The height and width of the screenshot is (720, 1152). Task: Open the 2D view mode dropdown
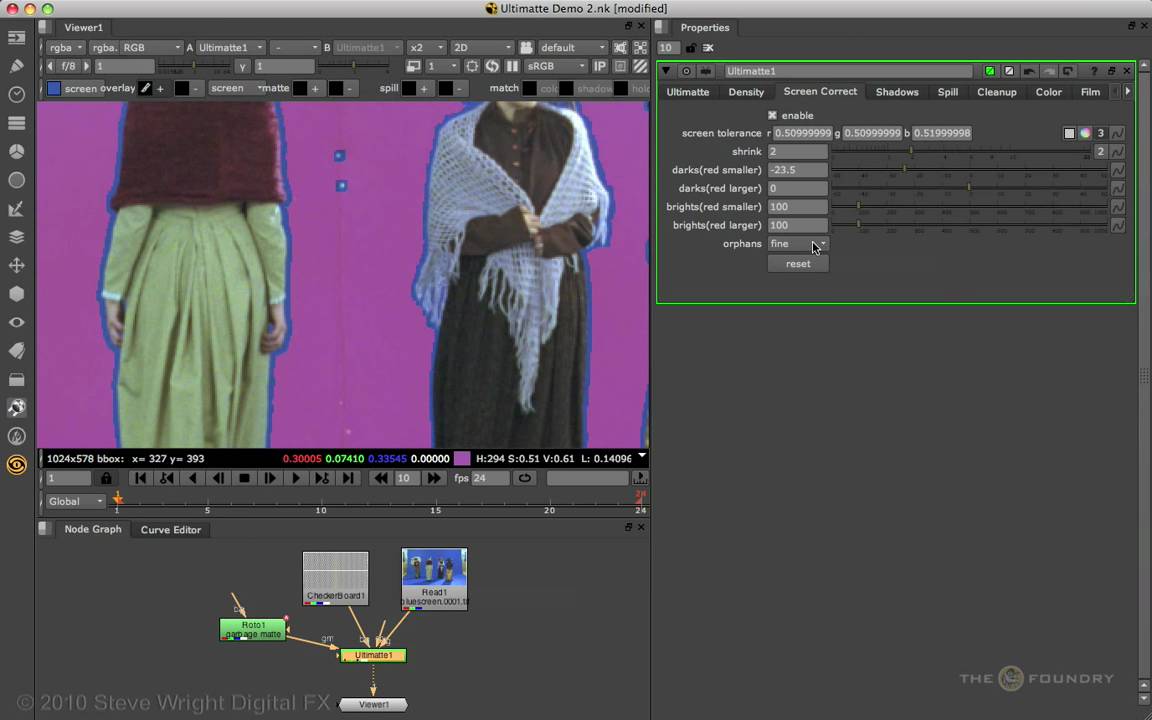[x=482, y=47]
